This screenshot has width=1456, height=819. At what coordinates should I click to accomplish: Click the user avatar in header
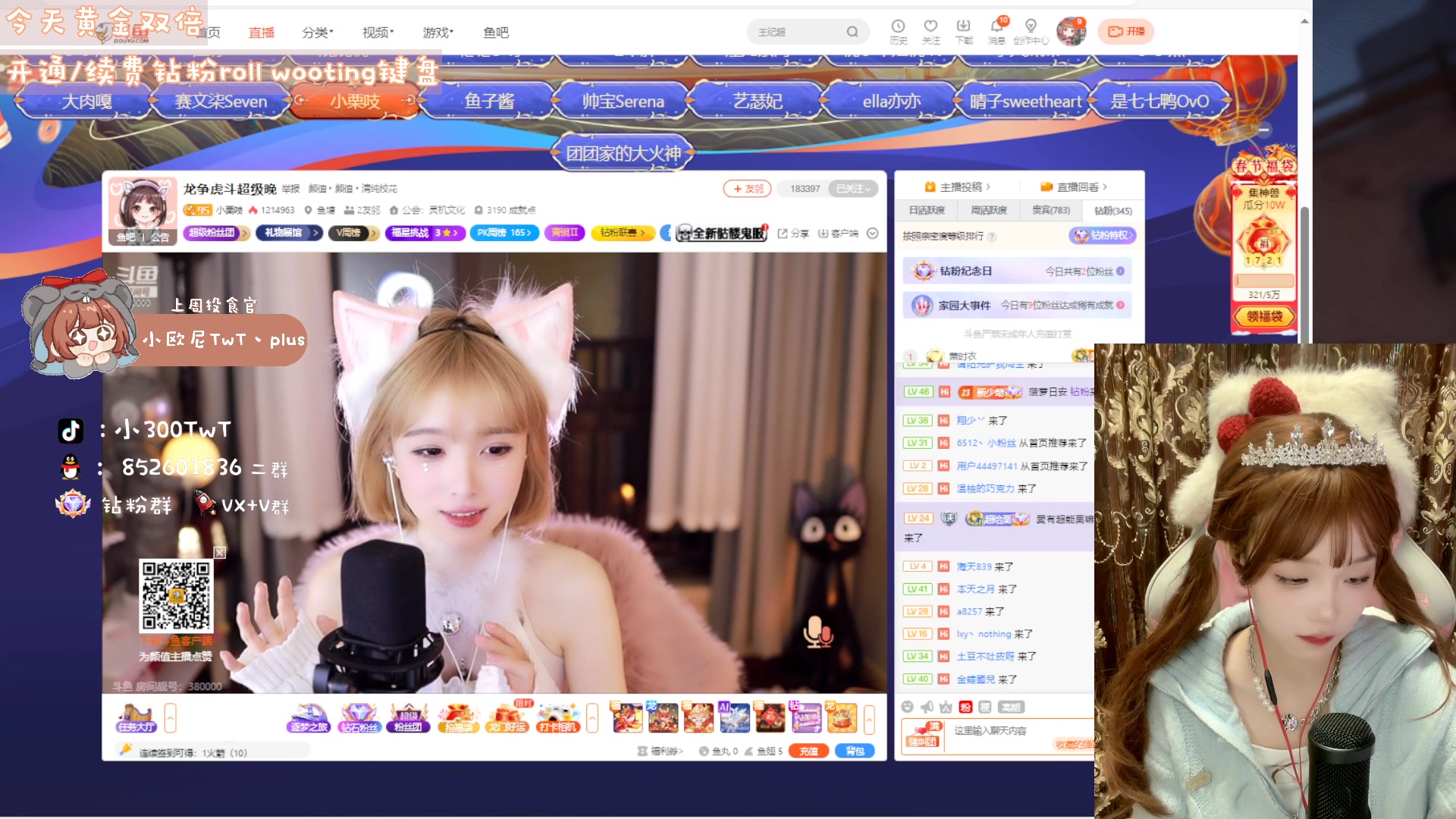[x=1071, y=31]
